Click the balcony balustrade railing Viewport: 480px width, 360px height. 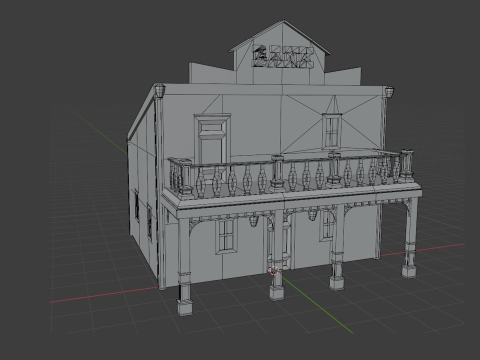[x=292, y=174]
